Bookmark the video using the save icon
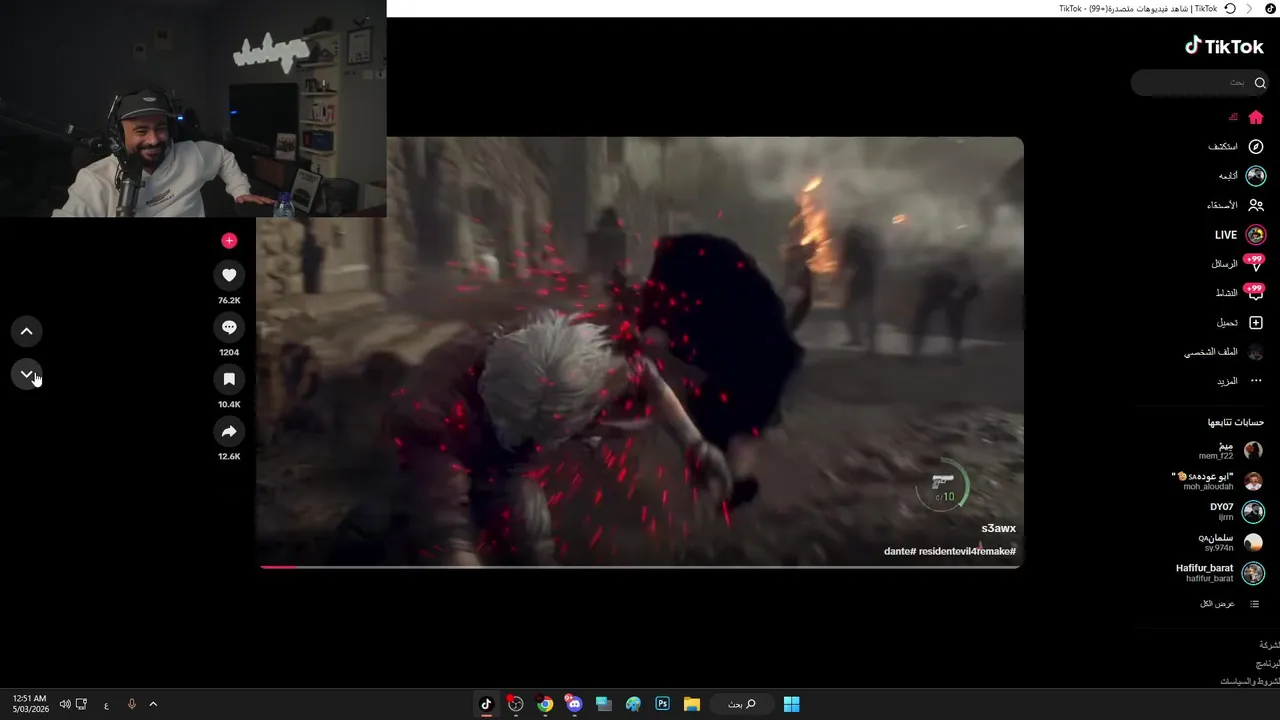1280x720 pixels. pyautogui.click(x=229, y=379)
